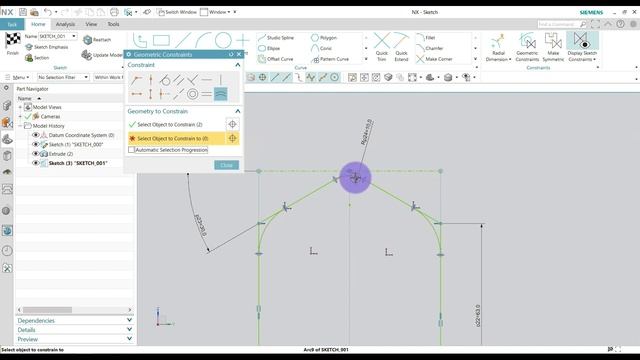The width and height of the screenshot is (640, 360).
Task: Open the Within Work Part scope dropdown
Action: tap(109, 77)
